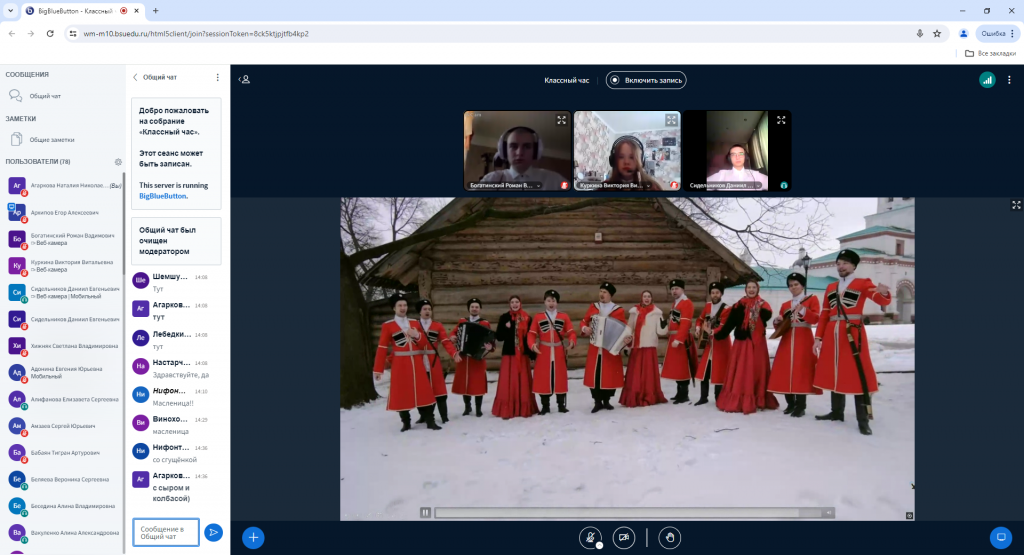Click the site info icon in address bar
1024x555 pixels.
point(73,33)
